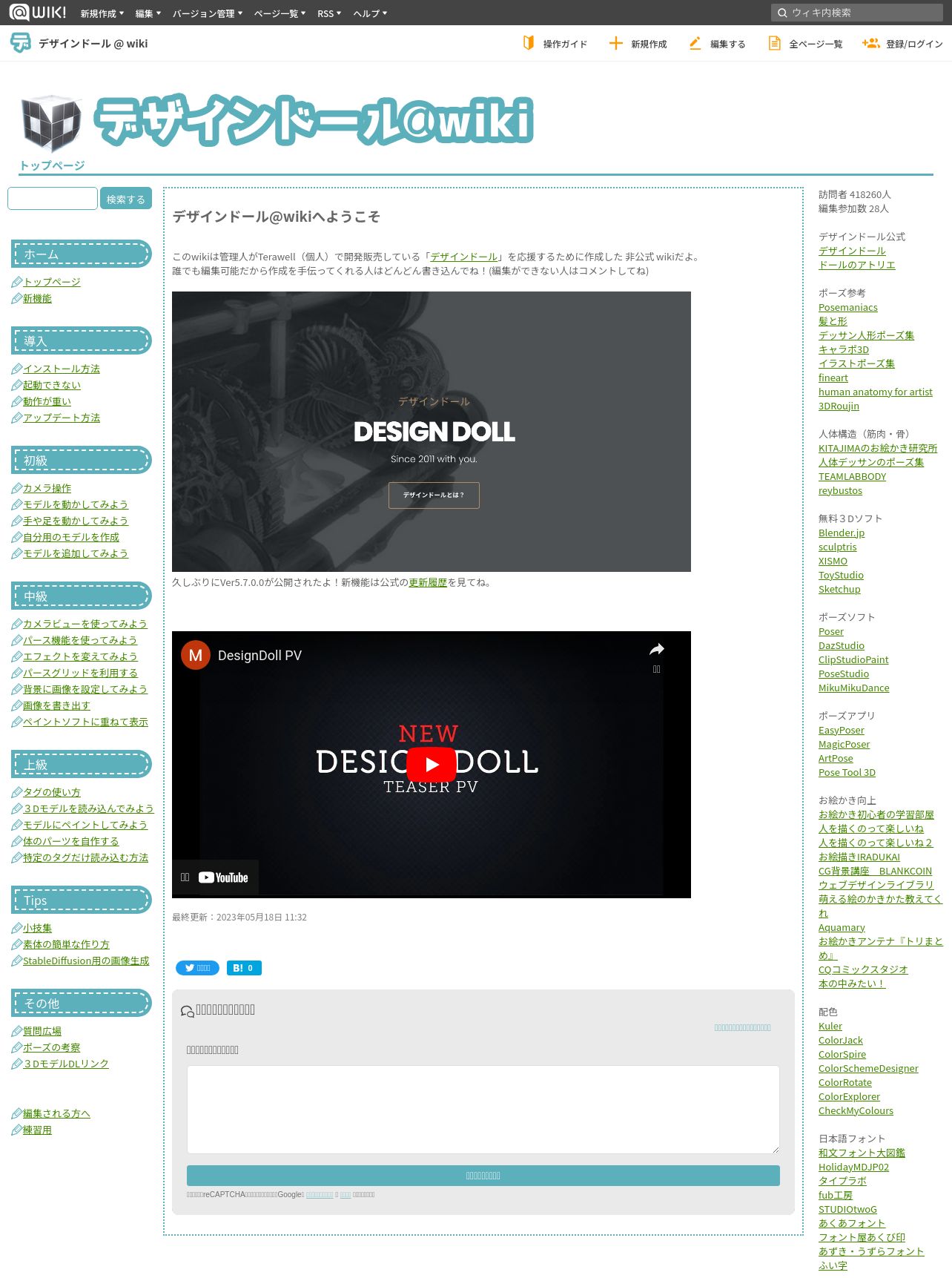Open the カメラ操作 page link
Viewport: 952px width, 1278px height.
pos(47,488)
